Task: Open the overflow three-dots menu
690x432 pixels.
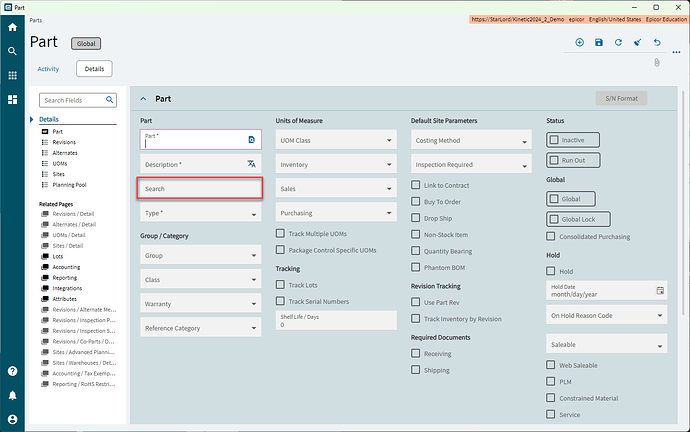Action: [676, 52]
